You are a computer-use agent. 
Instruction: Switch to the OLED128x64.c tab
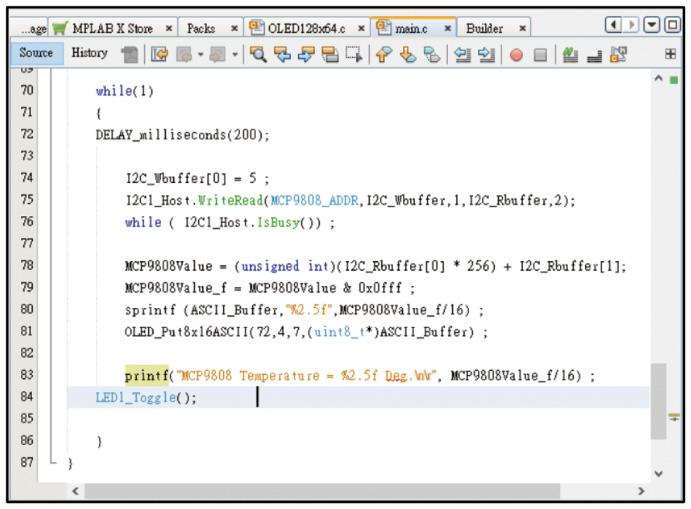tap(306, 29)
